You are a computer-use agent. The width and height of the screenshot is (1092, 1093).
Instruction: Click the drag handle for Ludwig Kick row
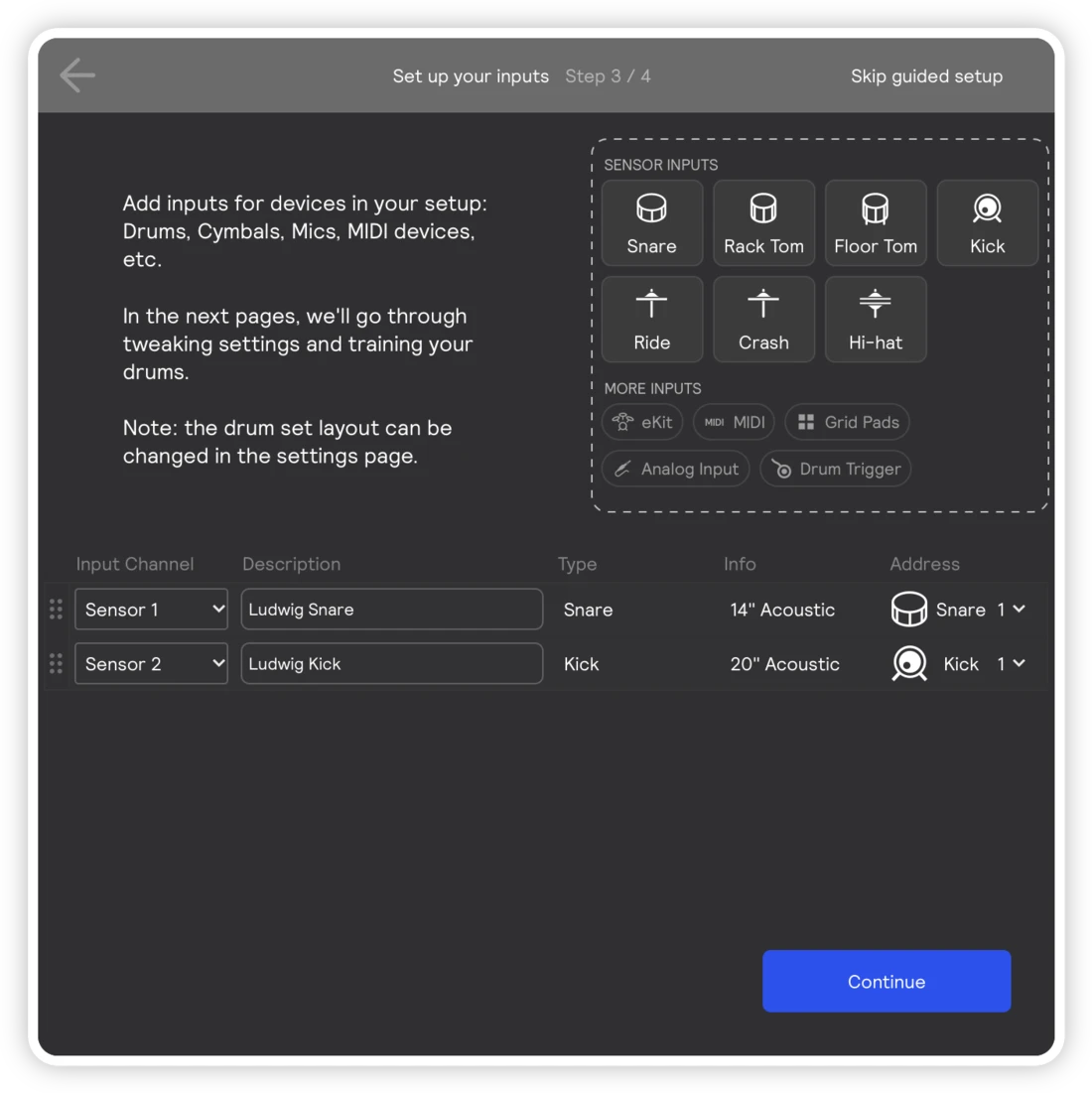(x=56, y=663)
